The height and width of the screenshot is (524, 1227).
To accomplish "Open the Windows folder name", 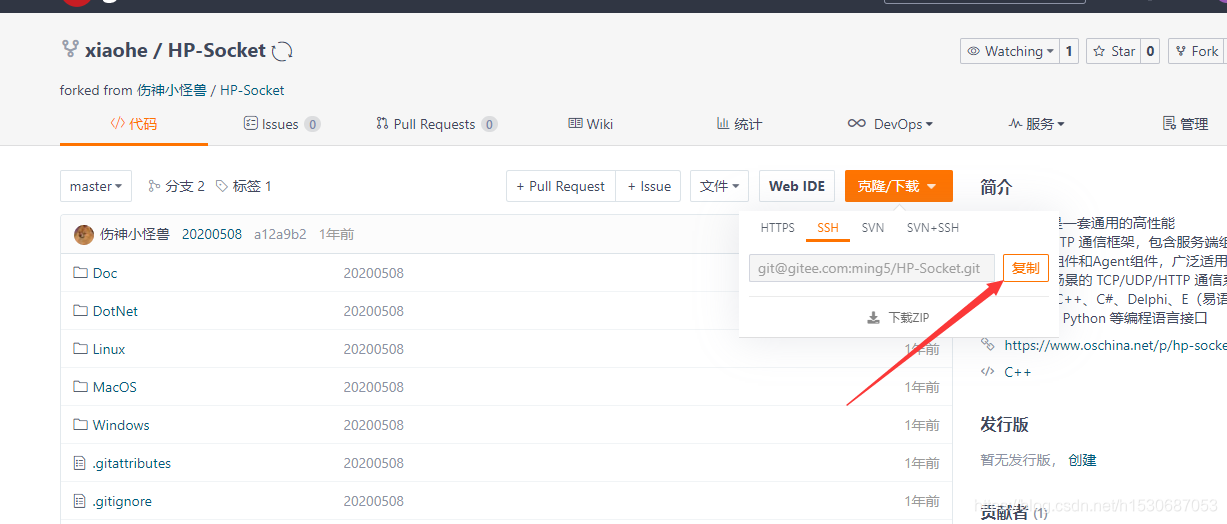I will (121, 425).
